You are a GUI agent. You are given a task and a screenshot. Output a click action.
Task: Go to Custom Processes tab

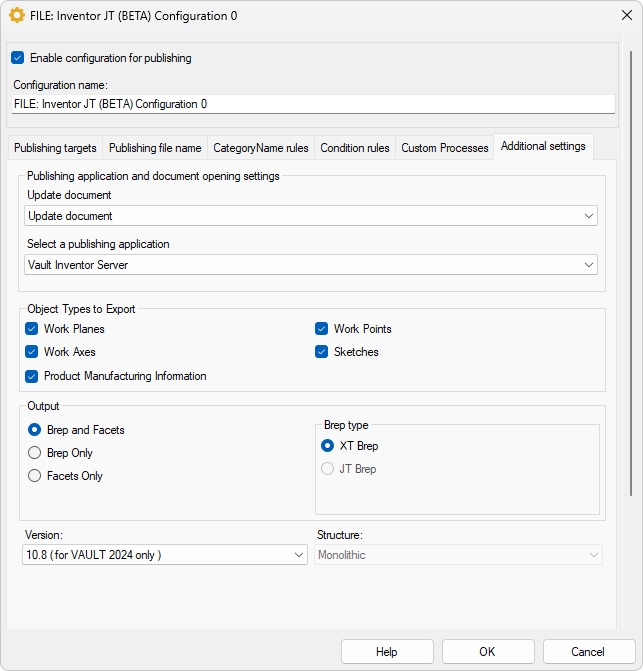coord(445,148)
